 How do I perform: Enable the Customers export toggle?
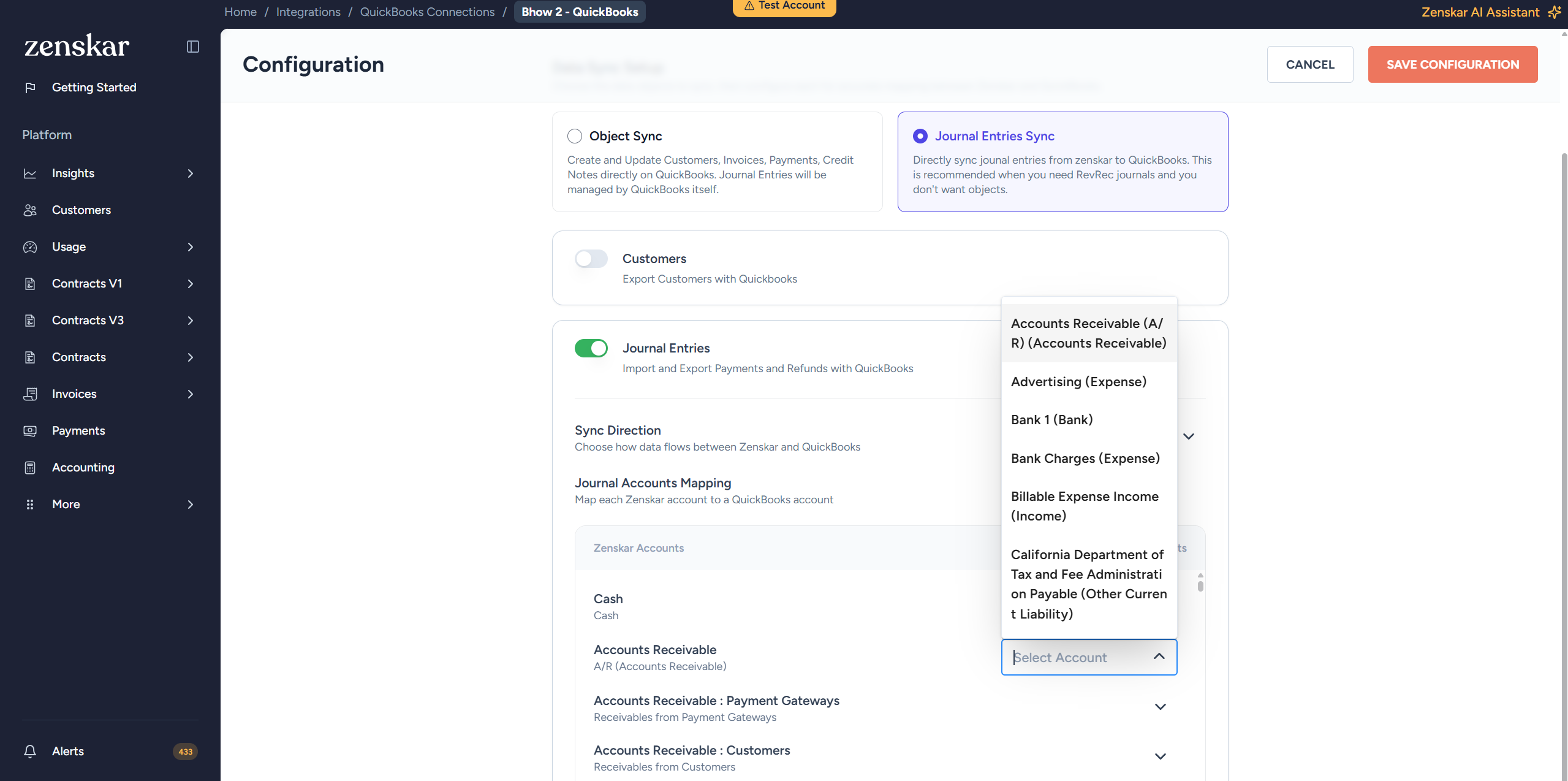(591, 259)
